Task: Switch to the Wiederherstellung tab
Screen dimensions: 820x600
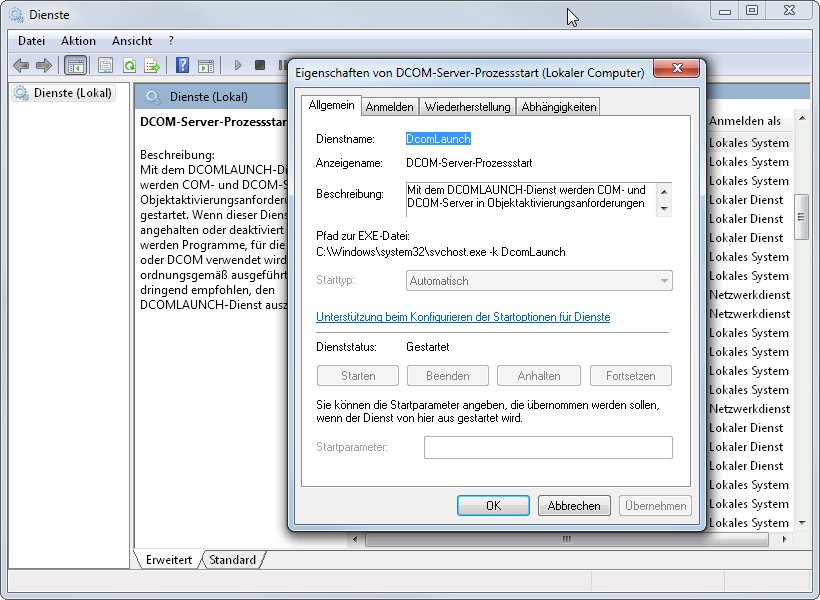Action: click(x=468, y=107)
